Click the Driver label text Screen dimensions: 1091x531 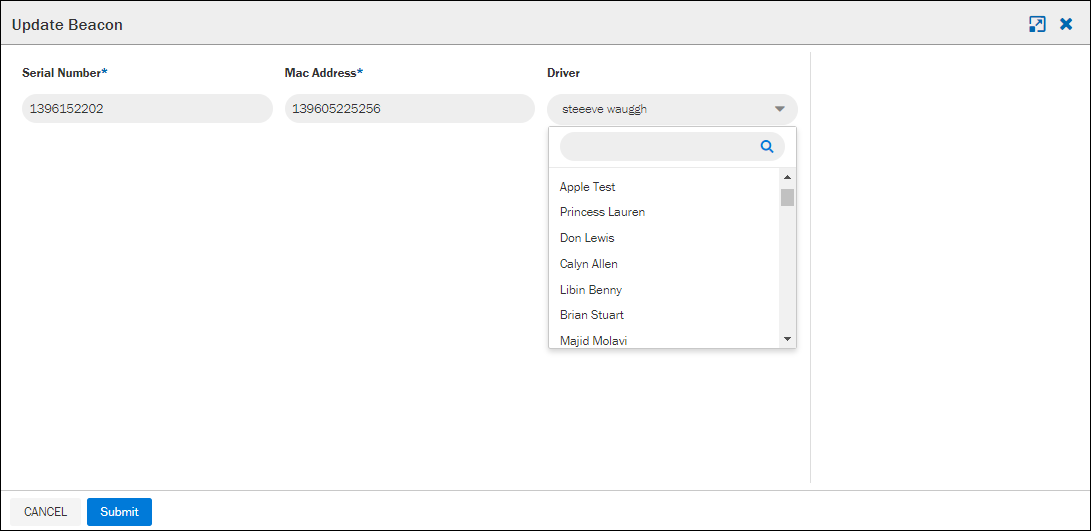pos(564,72)
